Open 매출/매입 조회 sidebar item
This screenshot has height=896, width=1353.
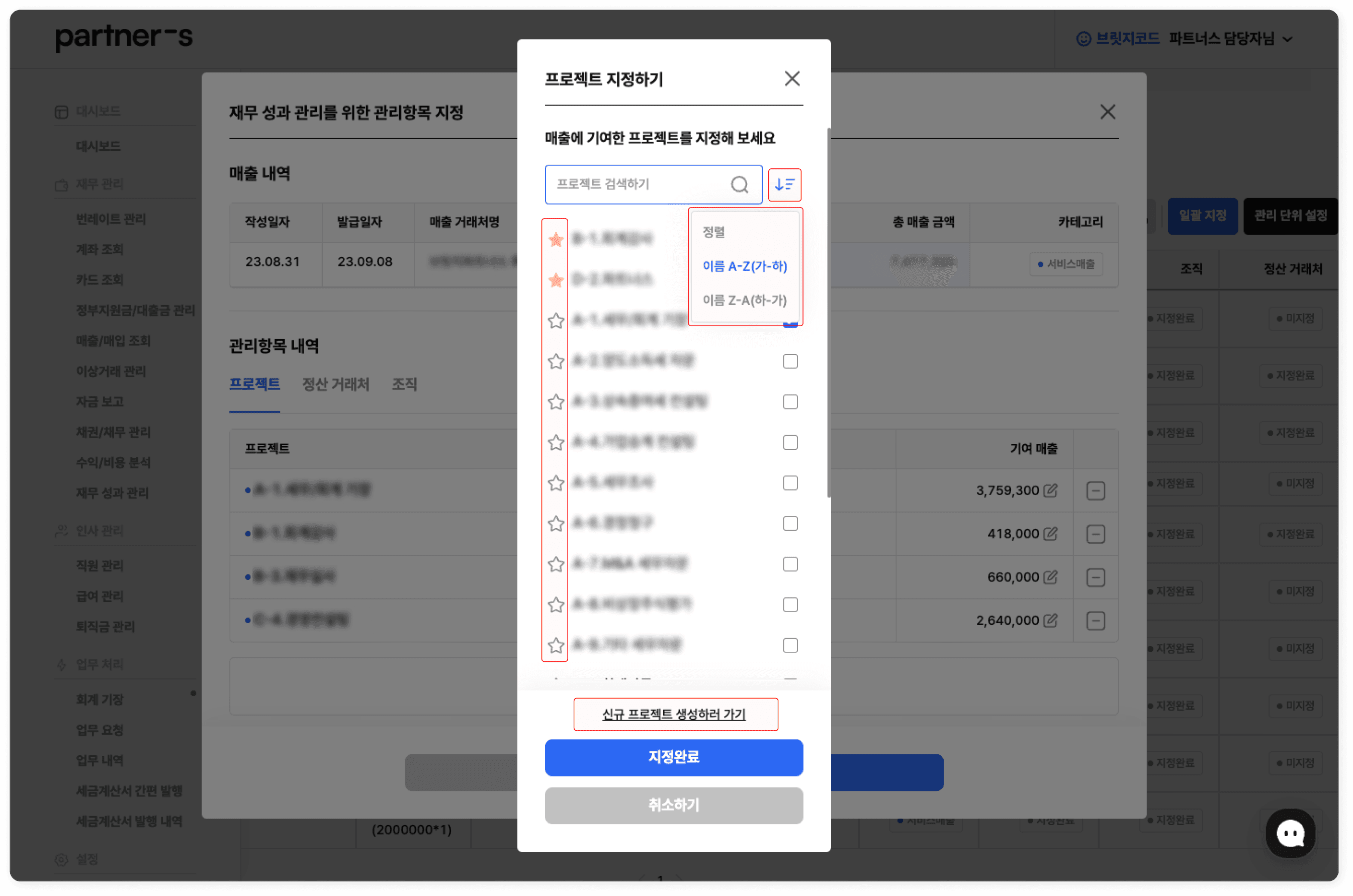click(113, 341)
